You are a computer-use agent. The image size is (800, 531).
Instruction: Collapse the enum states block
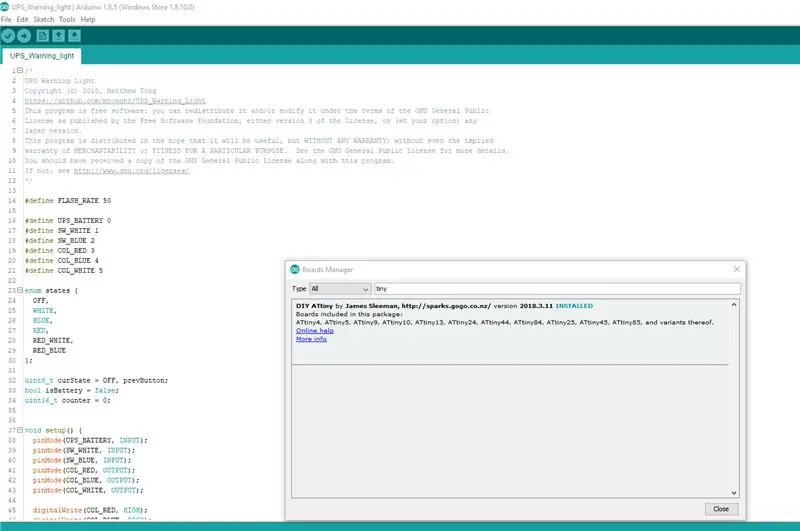20,290
